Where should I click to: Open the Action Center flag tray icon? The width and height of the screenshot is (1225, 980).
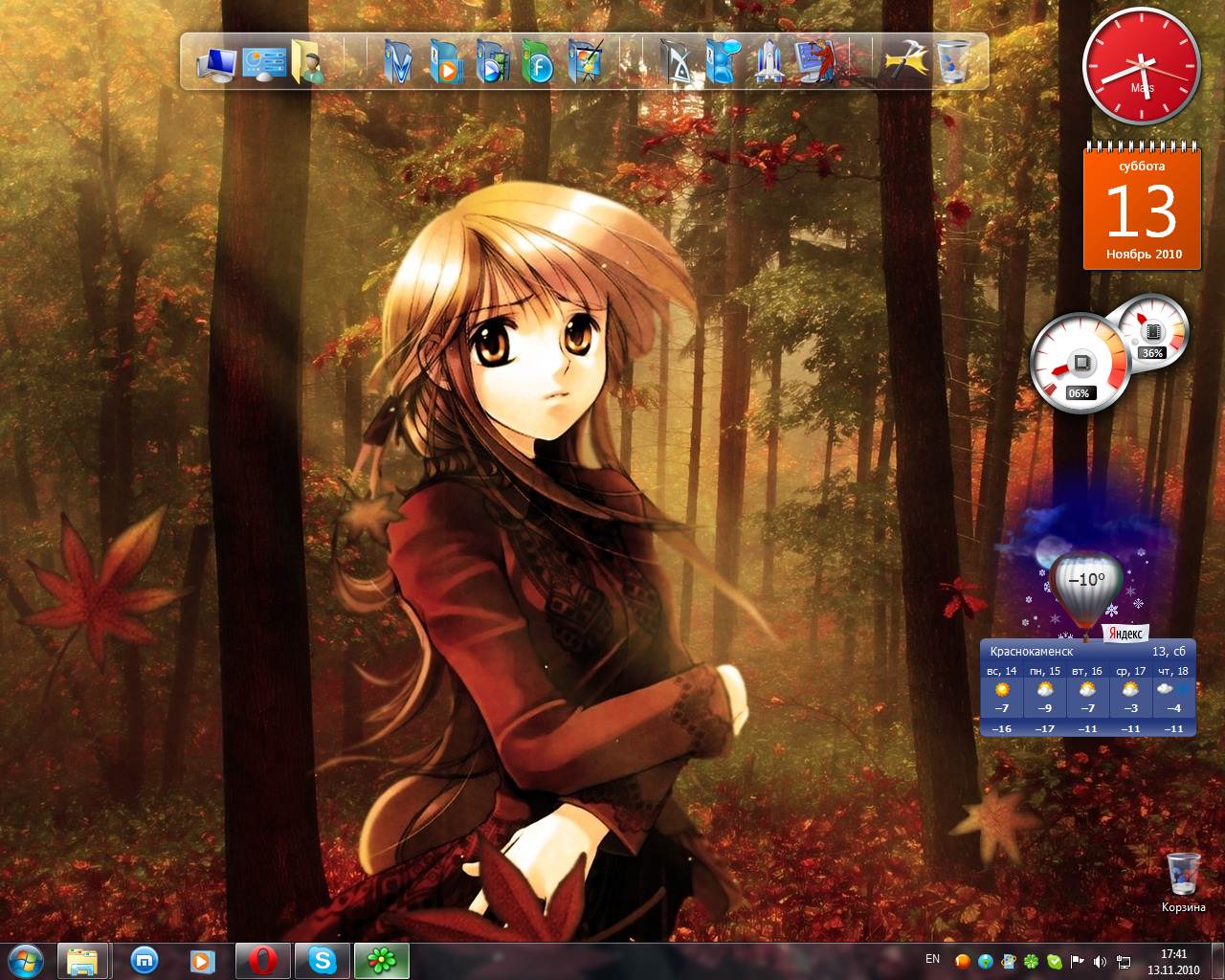pyautogui.click(x=1077, y=961)
